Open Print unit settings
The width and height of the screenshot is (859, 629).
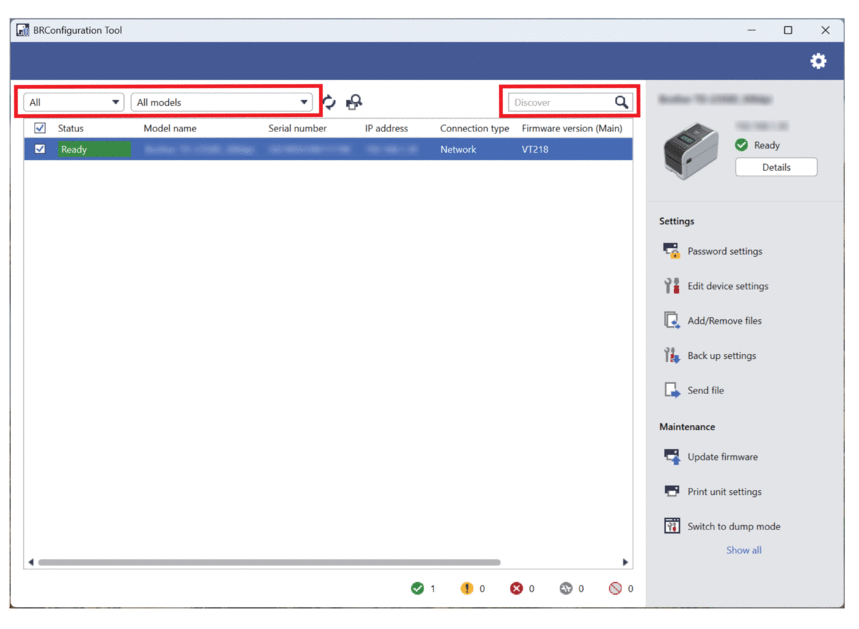724,492
